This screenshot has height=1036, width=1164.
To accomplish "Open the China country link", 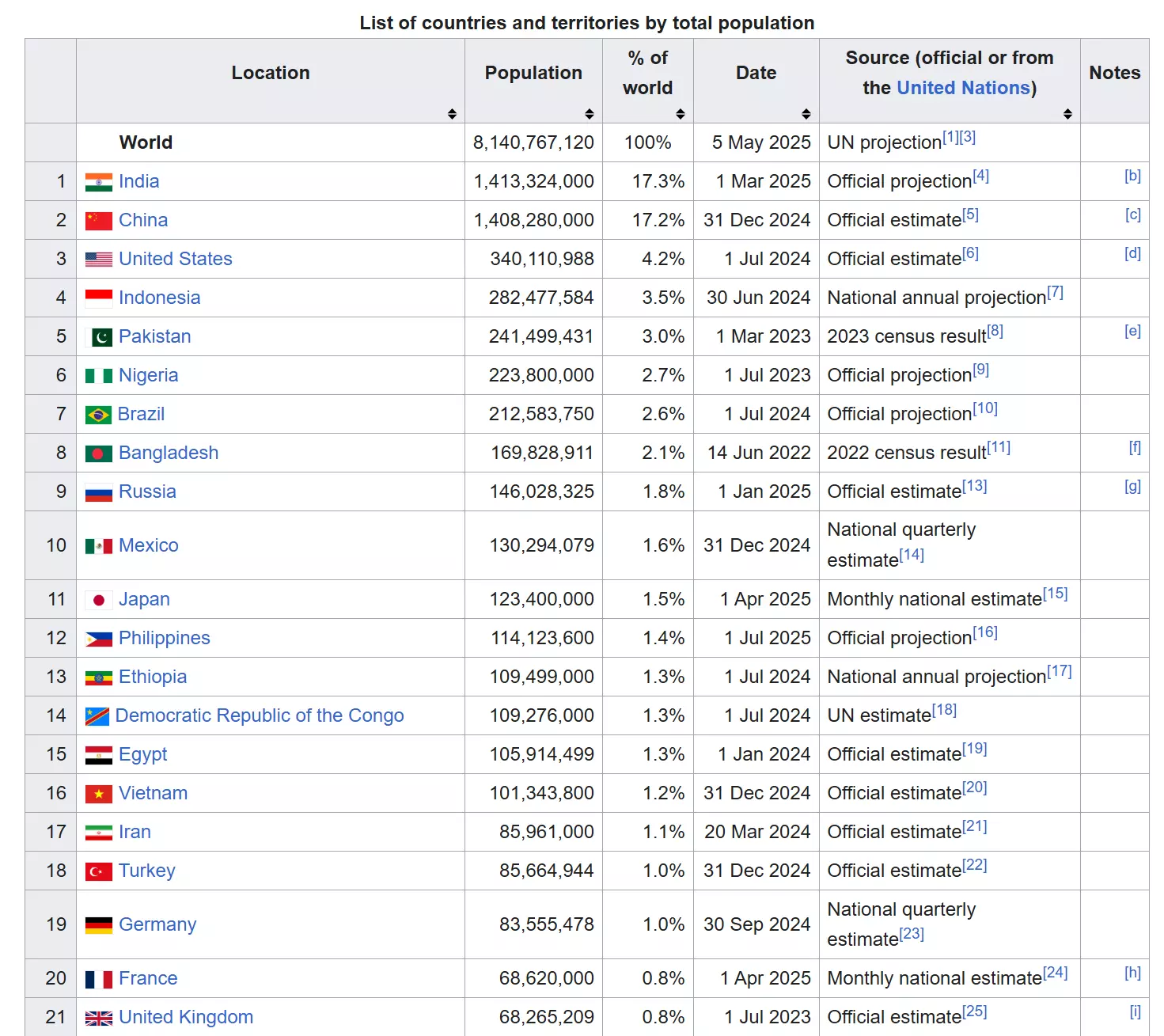I will [x=143, y=220].
